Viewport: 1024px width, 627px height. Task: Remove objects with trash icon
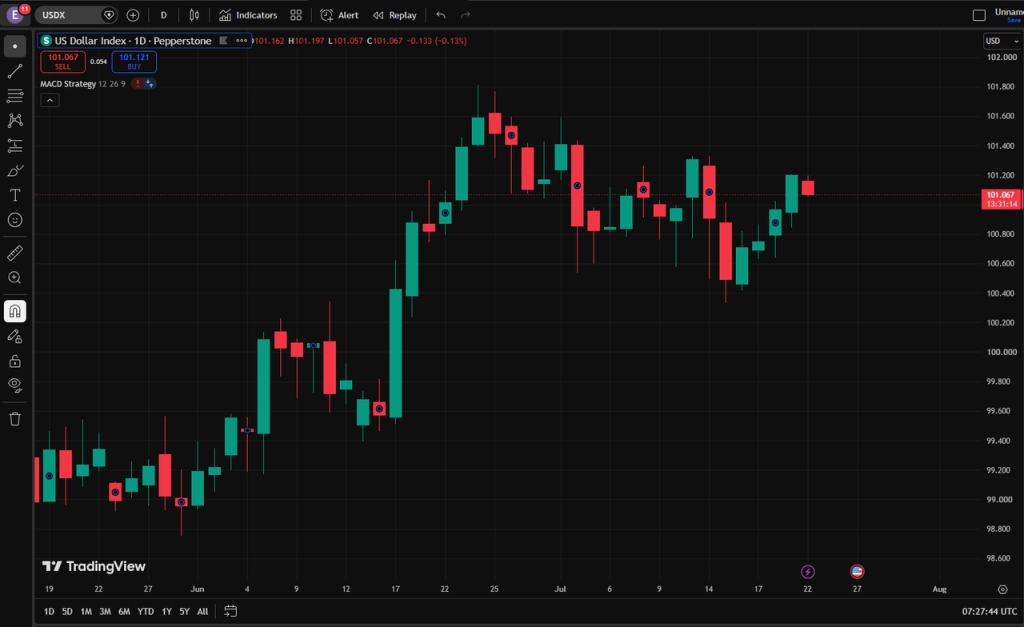point(15,419)
